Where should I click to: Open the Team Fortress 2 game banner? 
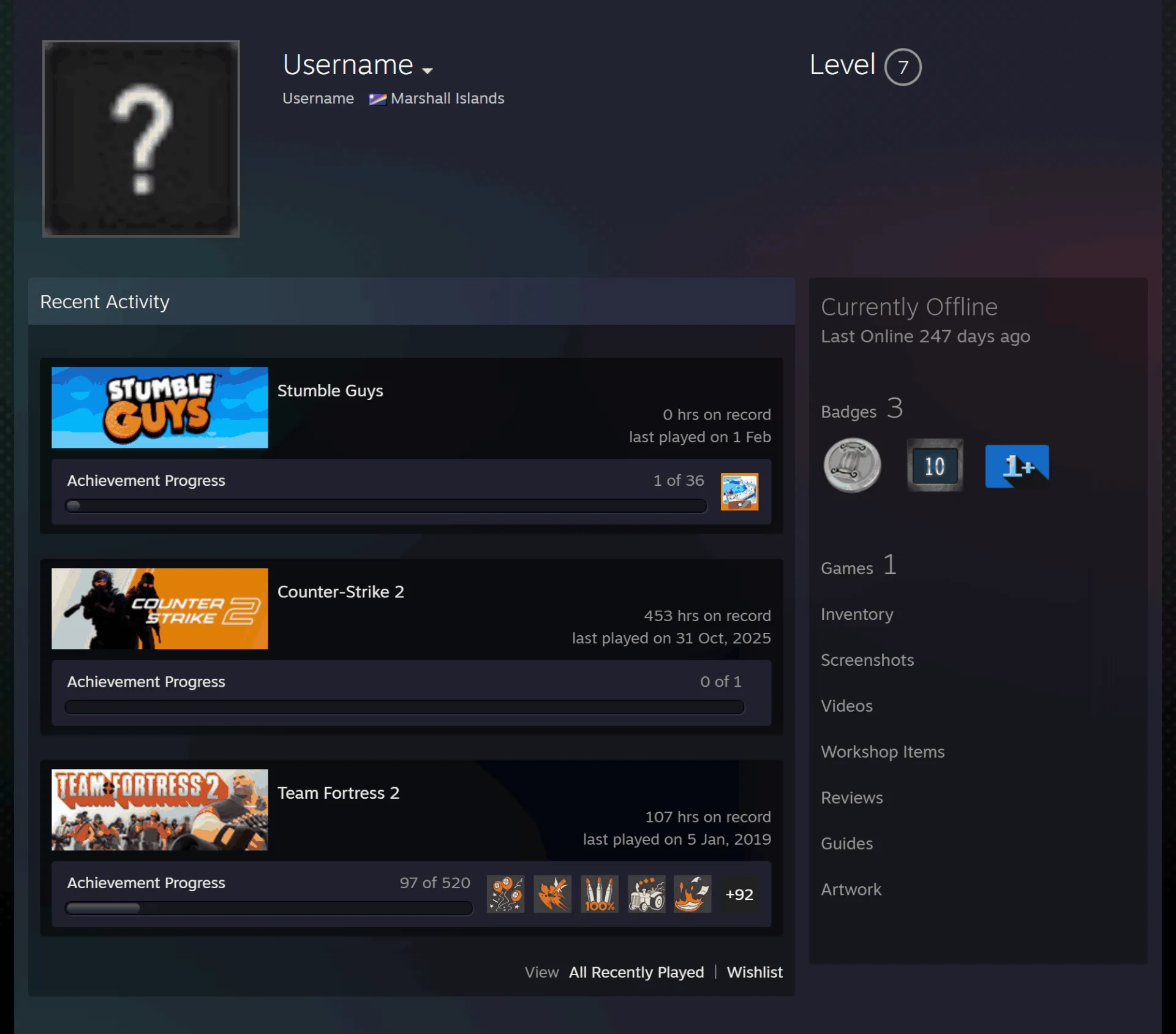pos(160,809)
